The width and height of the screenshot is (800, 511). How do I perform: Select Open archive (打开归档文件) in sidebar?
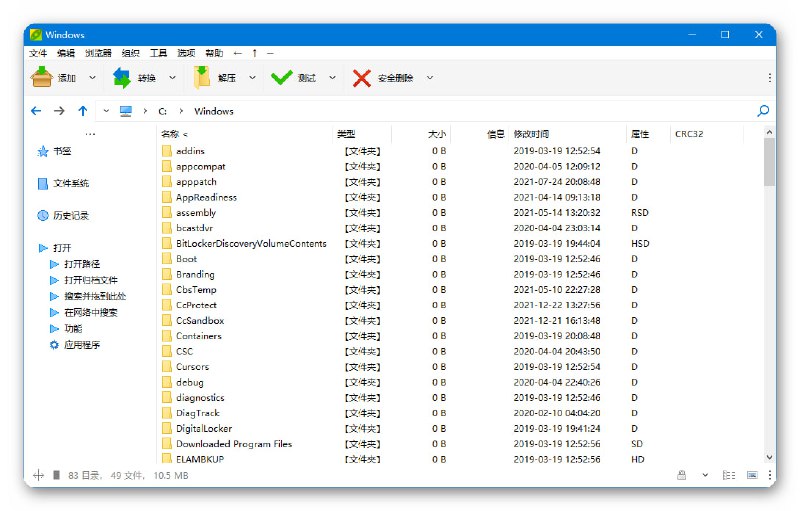84,280
